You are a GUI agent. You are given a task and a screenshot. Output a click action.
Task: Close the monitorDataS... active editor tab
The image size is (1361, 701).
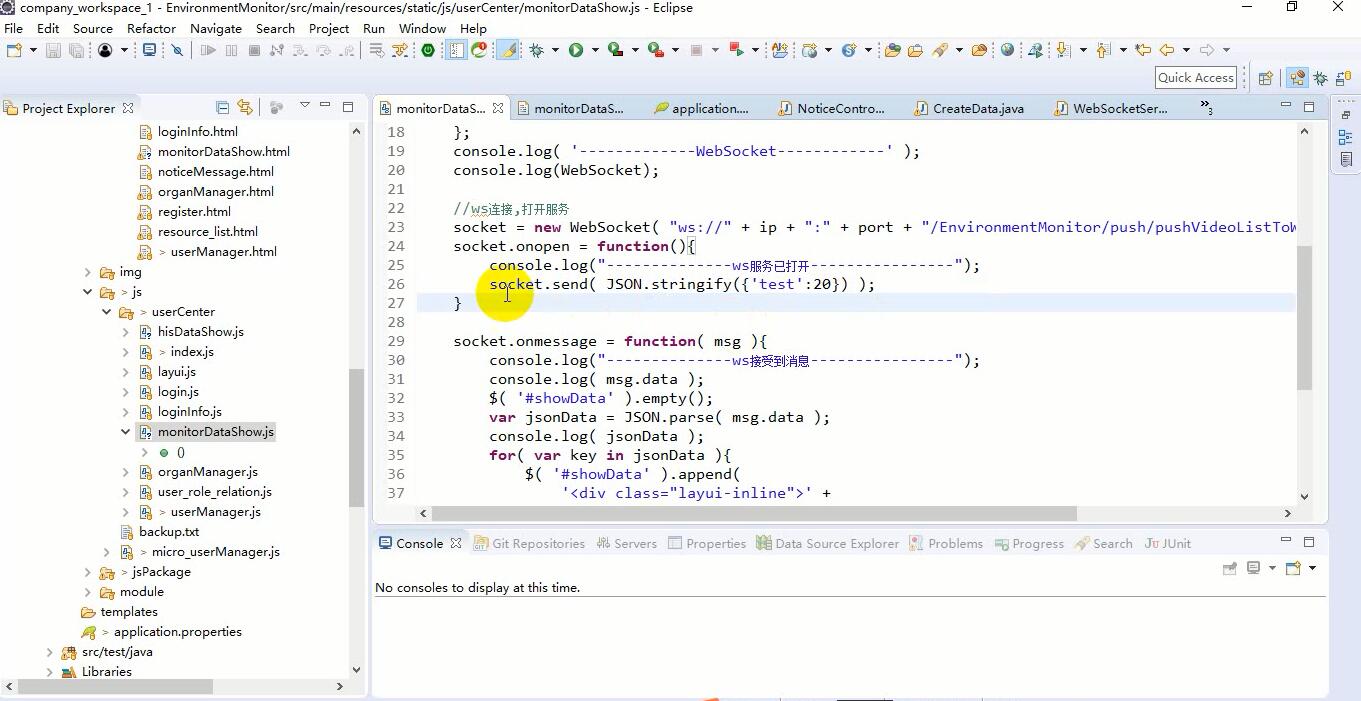(498, 107)
